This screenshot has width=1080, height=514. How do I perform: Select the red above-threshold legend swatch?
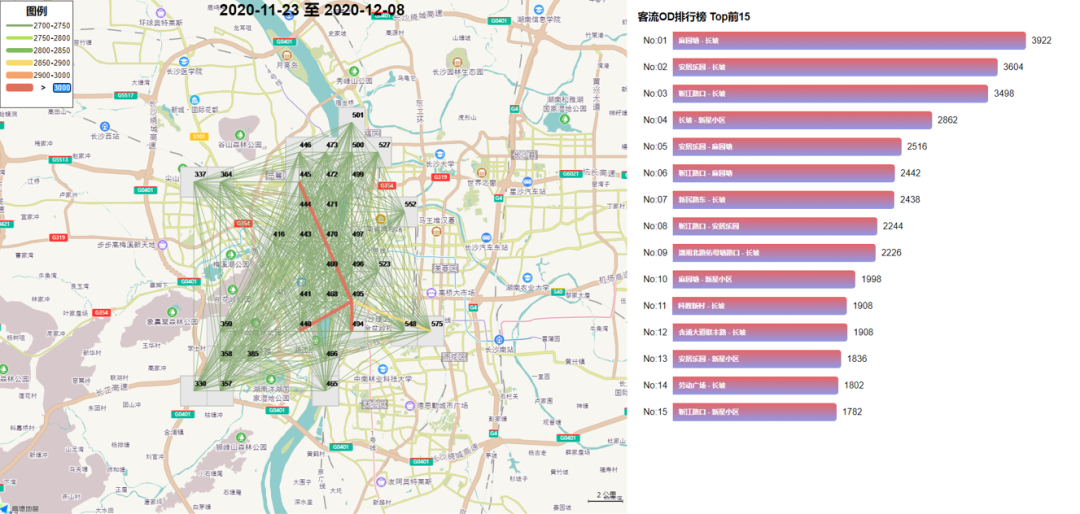(19, 88)
